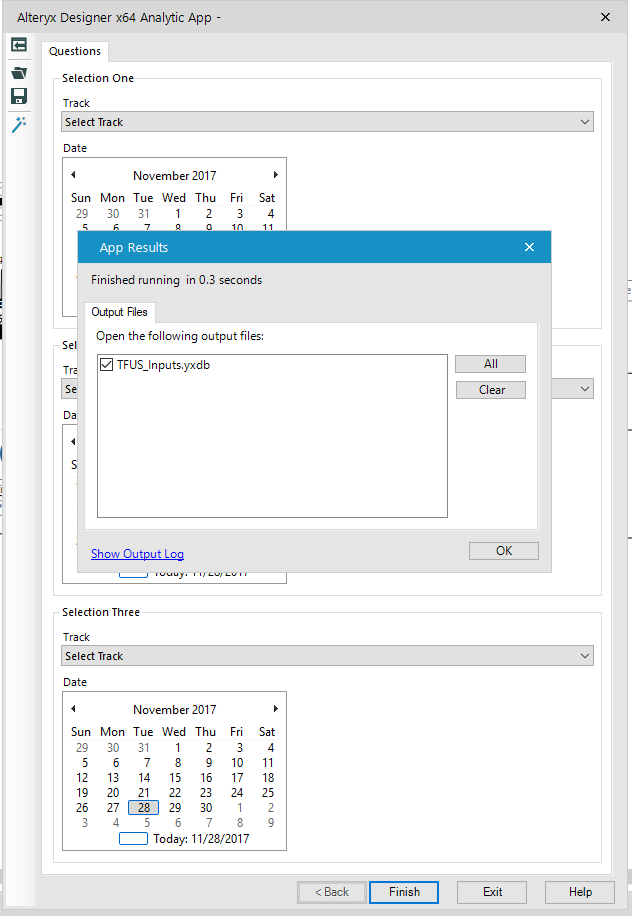Click Today: 11/28/2017 in Selection Three calendar
Image resolution: width=632 pixels, height=916 pixels.
(x=201, y=839)
